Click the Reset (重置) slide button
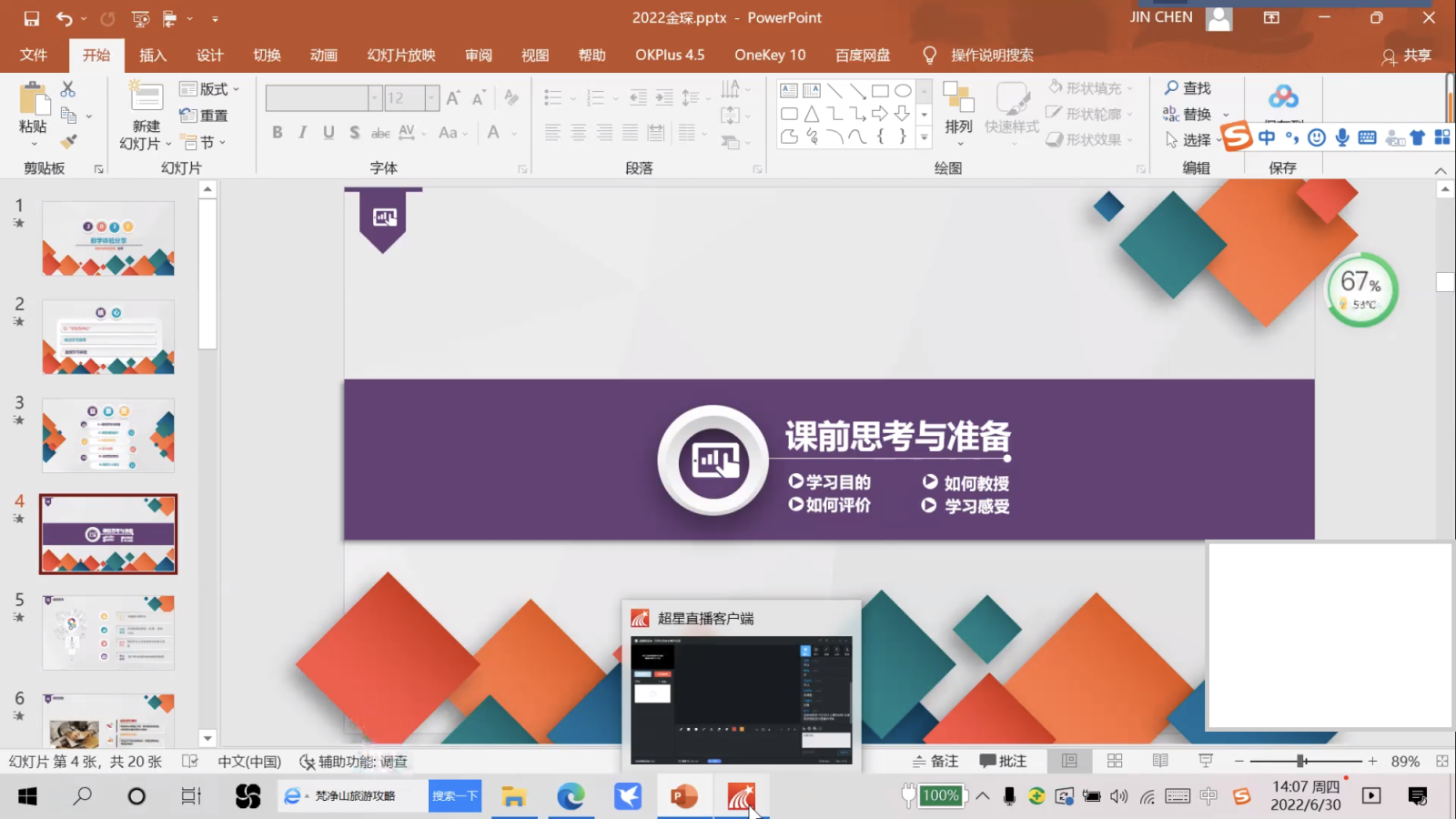Viewport: 1456px width, 819px height. point(205,116)
